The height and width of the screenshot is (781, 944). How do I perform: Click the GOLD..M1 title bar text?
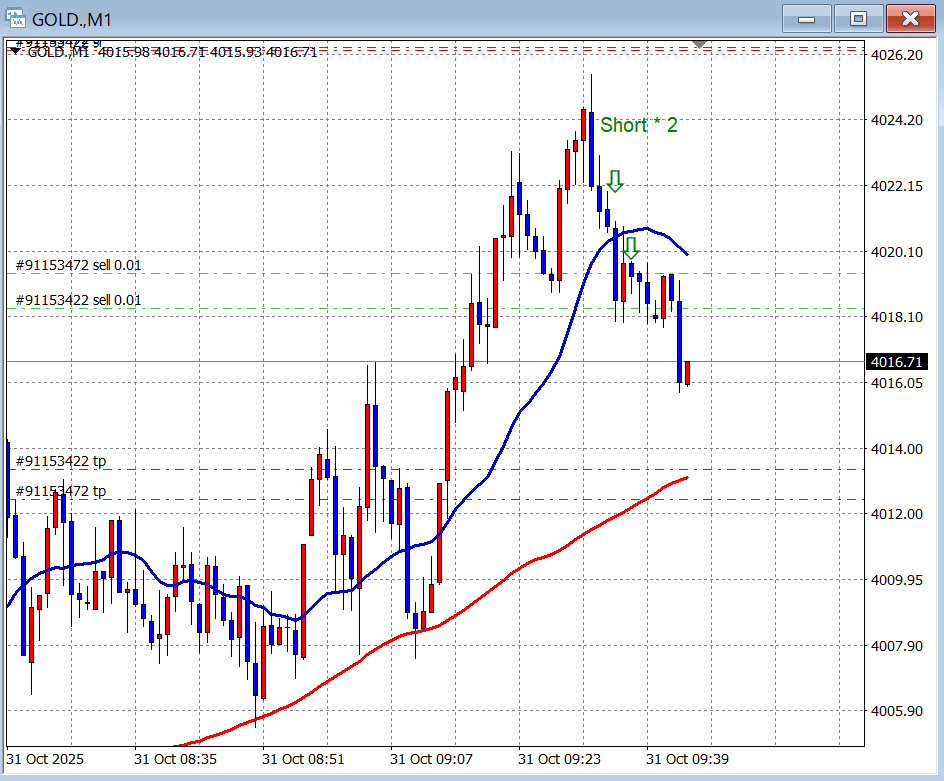click(x=72, y=20)
